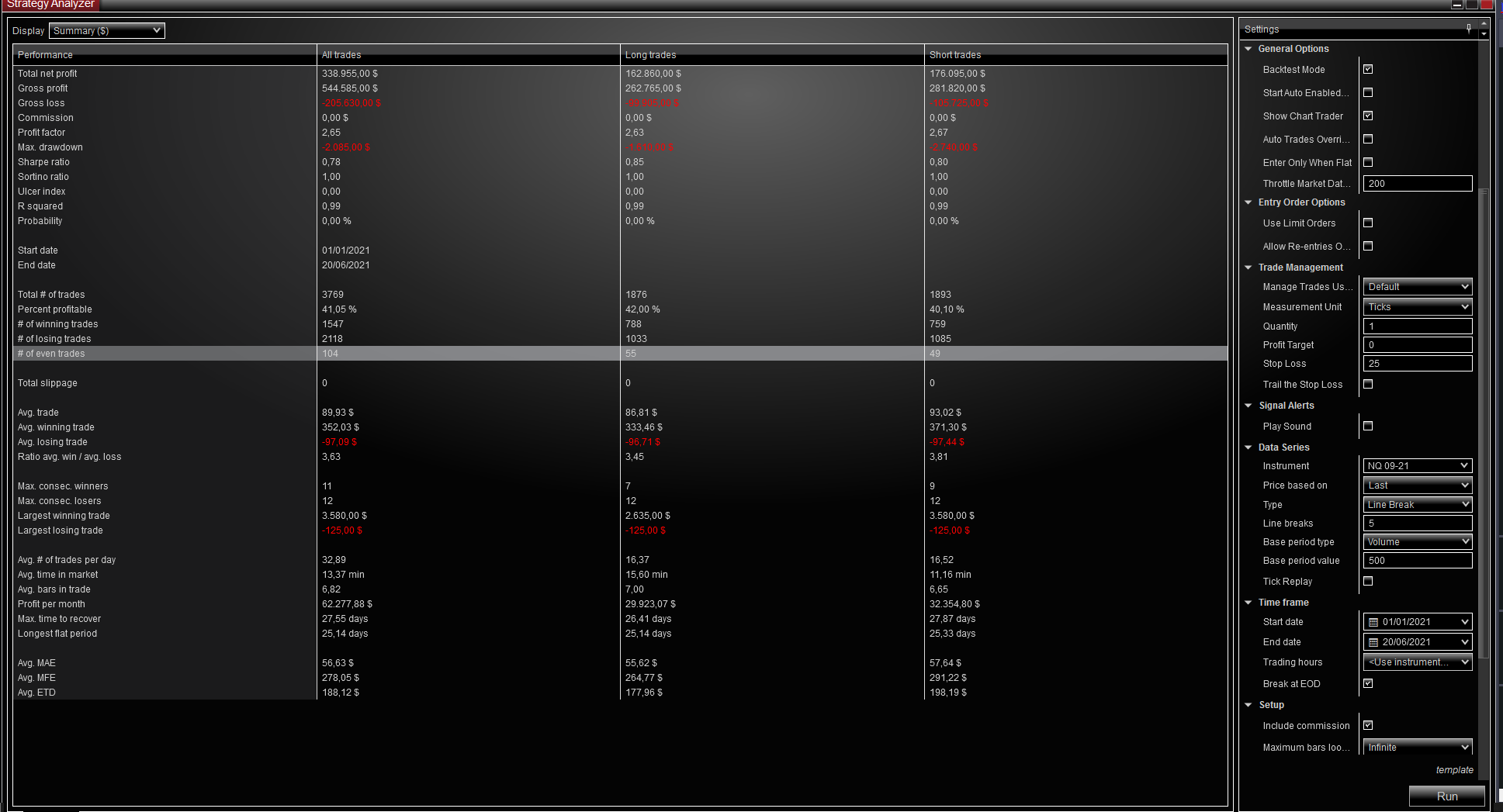Viewport: 1503px width, 812px height.
Task: Open the template link
Action: (1454, 770)
